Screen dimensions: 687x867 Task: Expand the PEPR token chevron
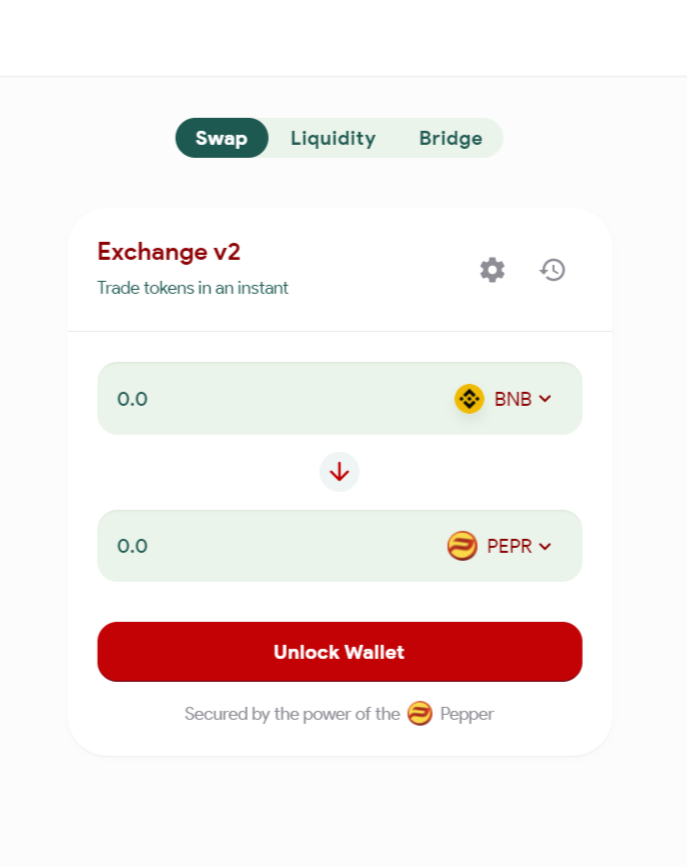pyautogui.click(x=545, y=546)
